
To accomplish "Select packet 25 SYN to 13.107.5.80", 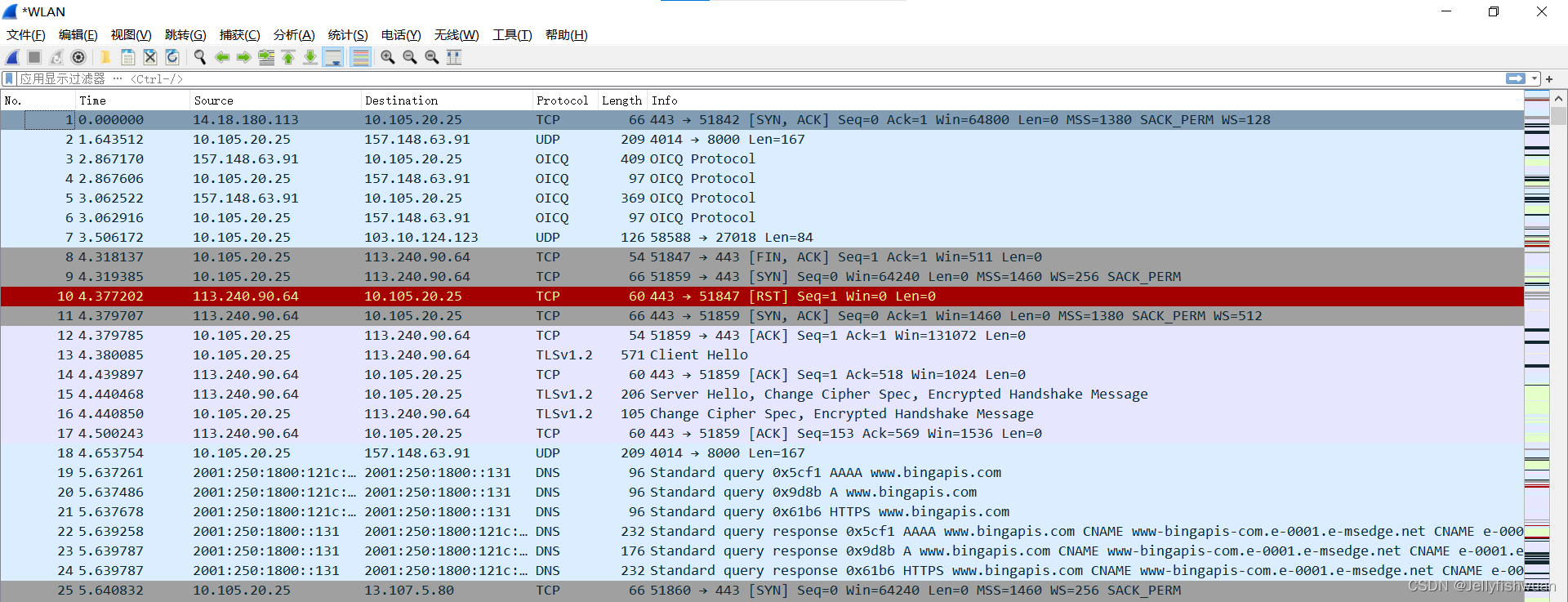I will pos(762,591).
